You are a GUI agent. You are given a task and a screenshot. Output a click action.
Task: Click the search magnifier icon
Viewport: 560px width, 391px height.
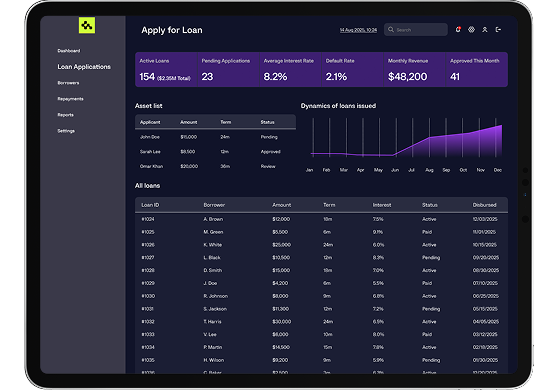point(391,30)
